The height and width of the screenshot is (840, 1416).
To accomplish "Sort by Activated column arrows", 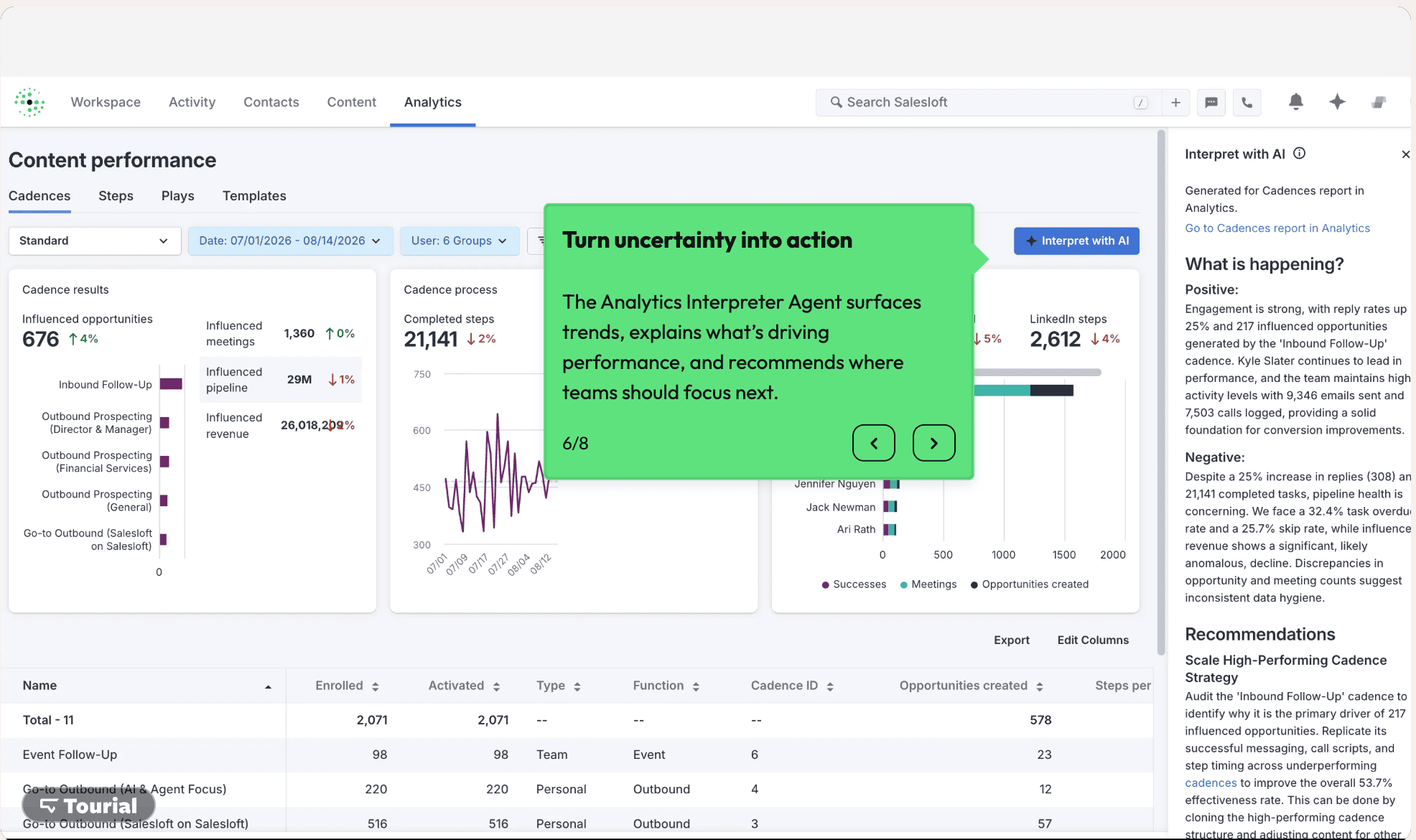I will coord(496,686).
